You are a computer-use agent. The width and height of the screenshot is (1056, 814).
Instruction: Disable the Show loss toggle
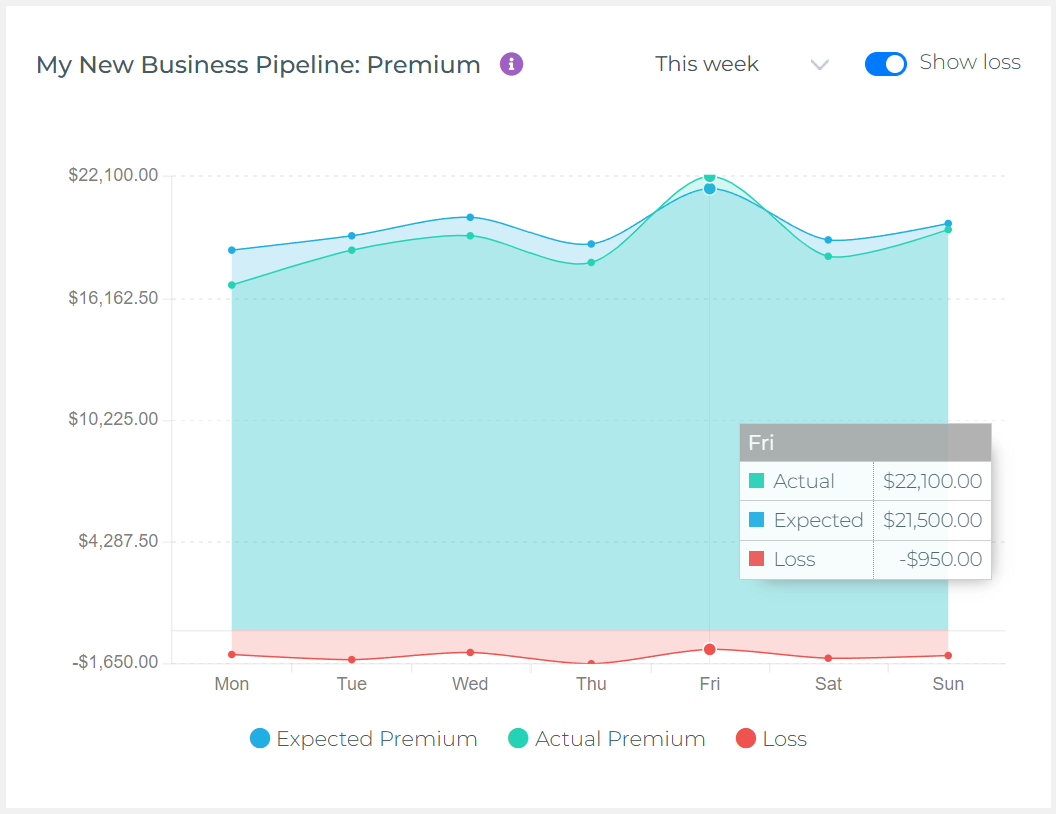[x=885, y=63]
